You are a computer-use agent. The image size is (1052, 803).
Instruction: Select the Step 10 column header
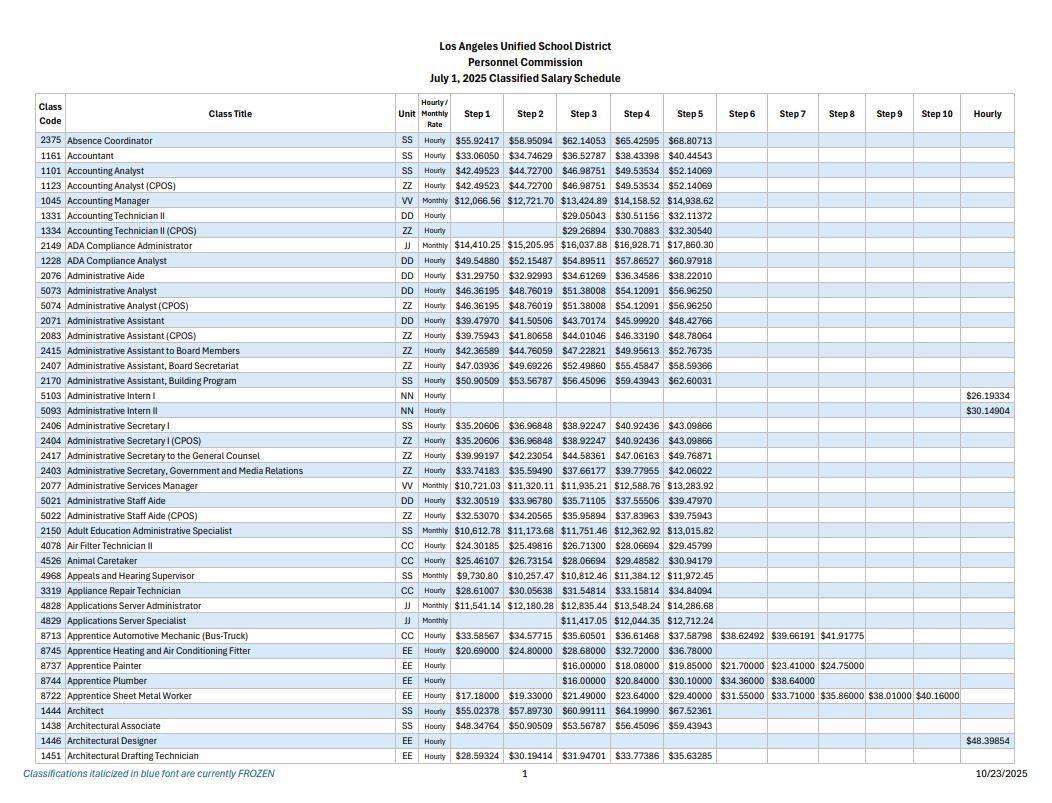point(936,114)
